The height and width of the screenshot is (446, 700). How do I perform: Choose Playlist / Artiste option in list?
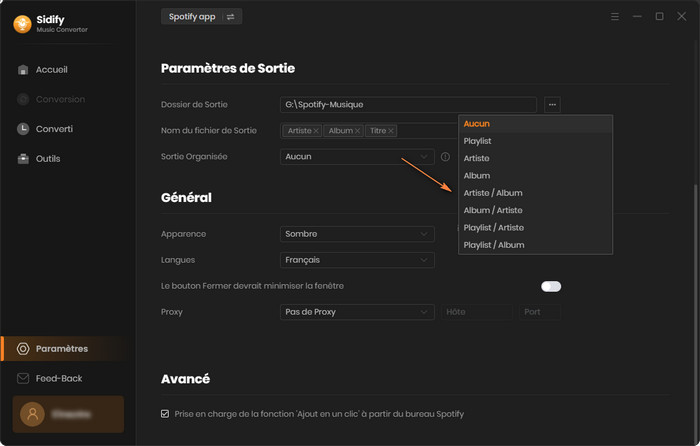coord(494,228)
